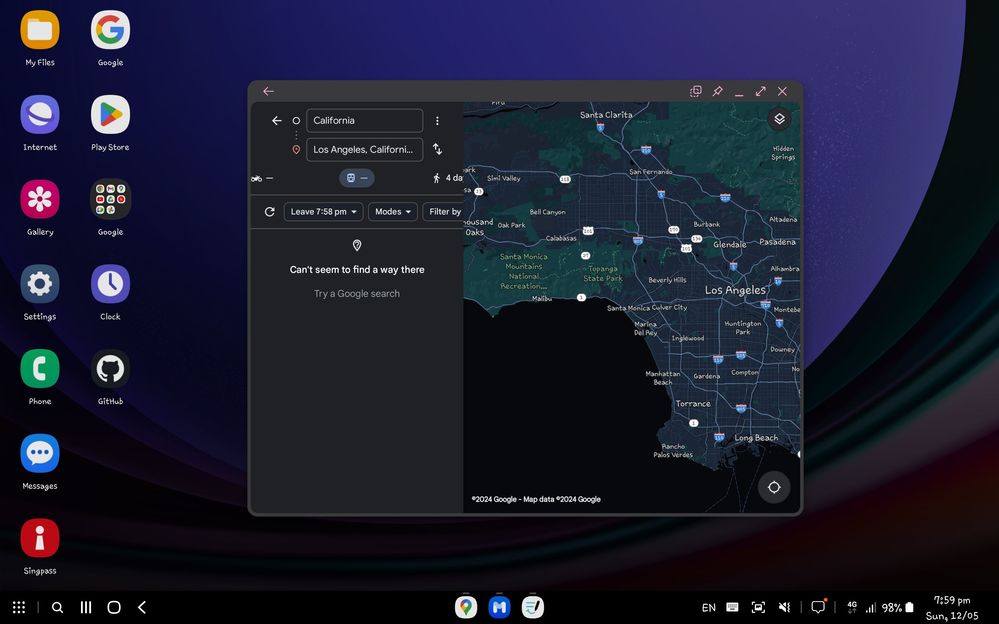Viewport: 999px width, 624px height.
Task: Select the transit travel mode
Action: coord(357,178)
